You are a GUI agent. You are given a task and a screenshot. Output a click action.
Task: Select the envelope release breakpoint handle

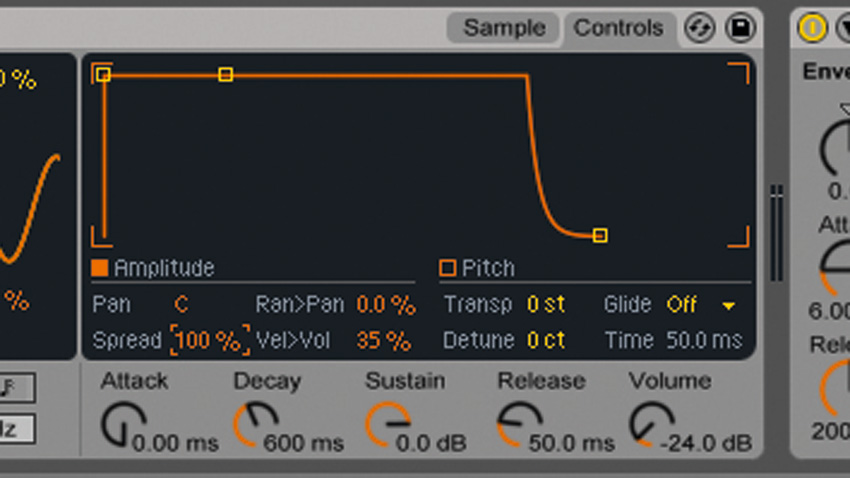pos(600,236)
